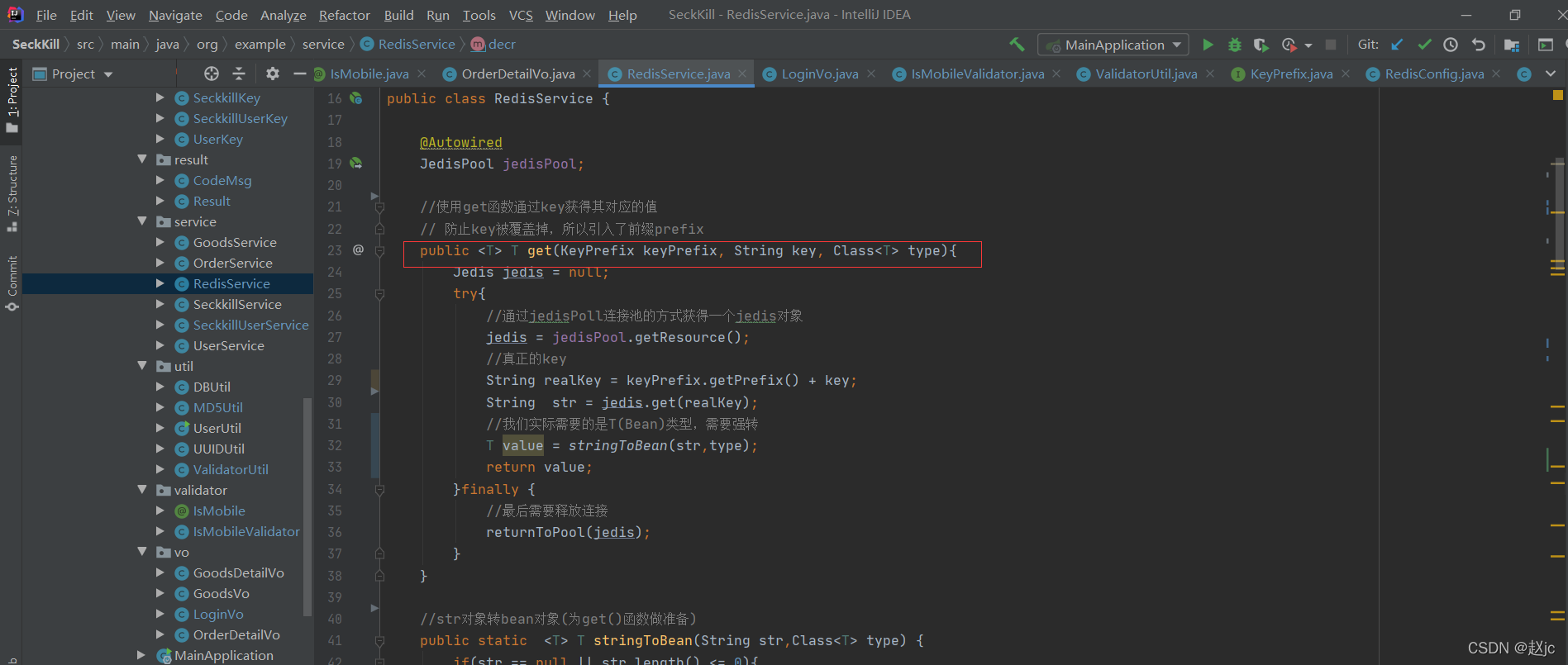Click the Profiler run icon

click(x=1289, y=45)
